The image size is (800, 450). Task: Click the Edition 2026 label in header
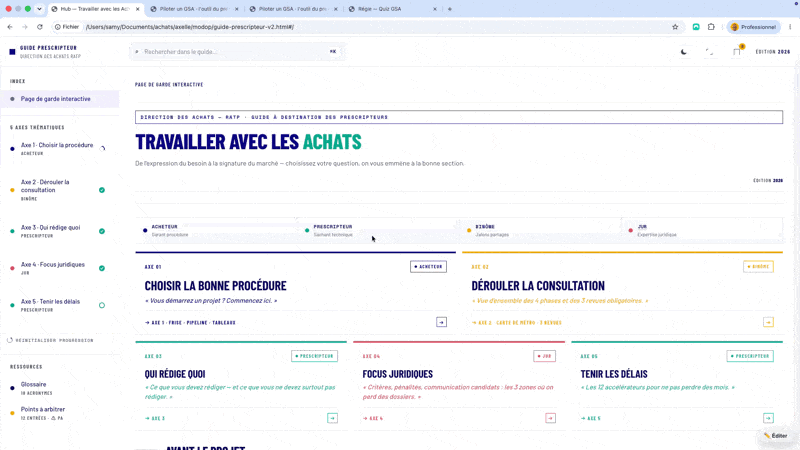(x=772, y=52)
